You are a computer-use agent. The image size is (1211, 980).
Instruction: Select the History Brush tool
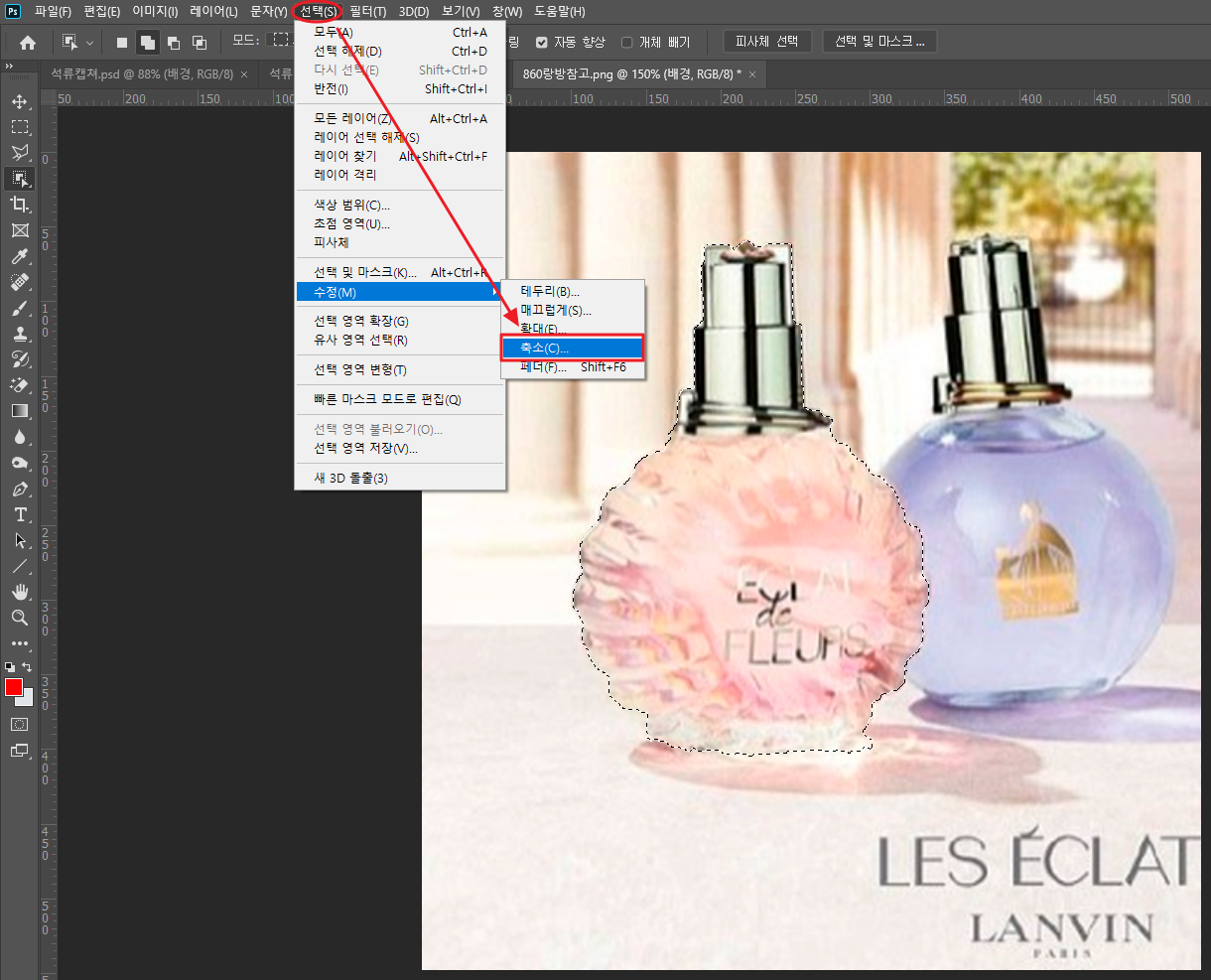(20, 359)
